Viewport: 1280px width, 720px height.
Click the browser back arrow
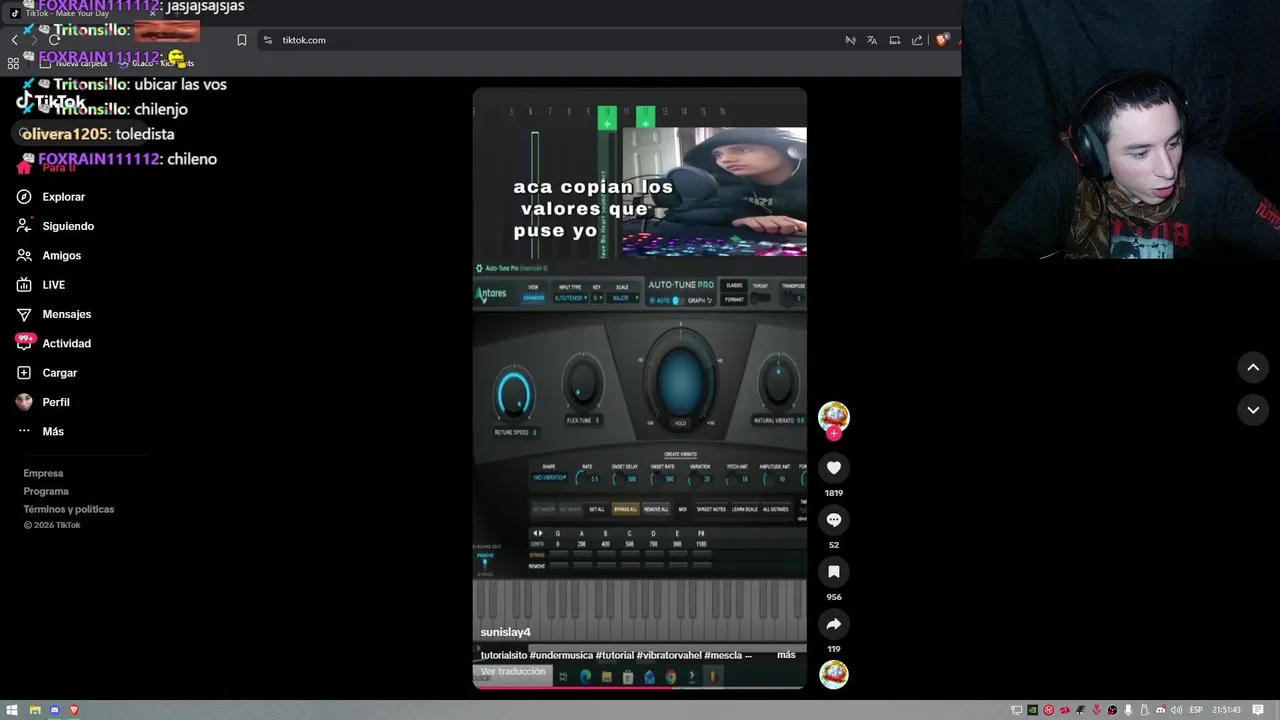tap(14, 40)
